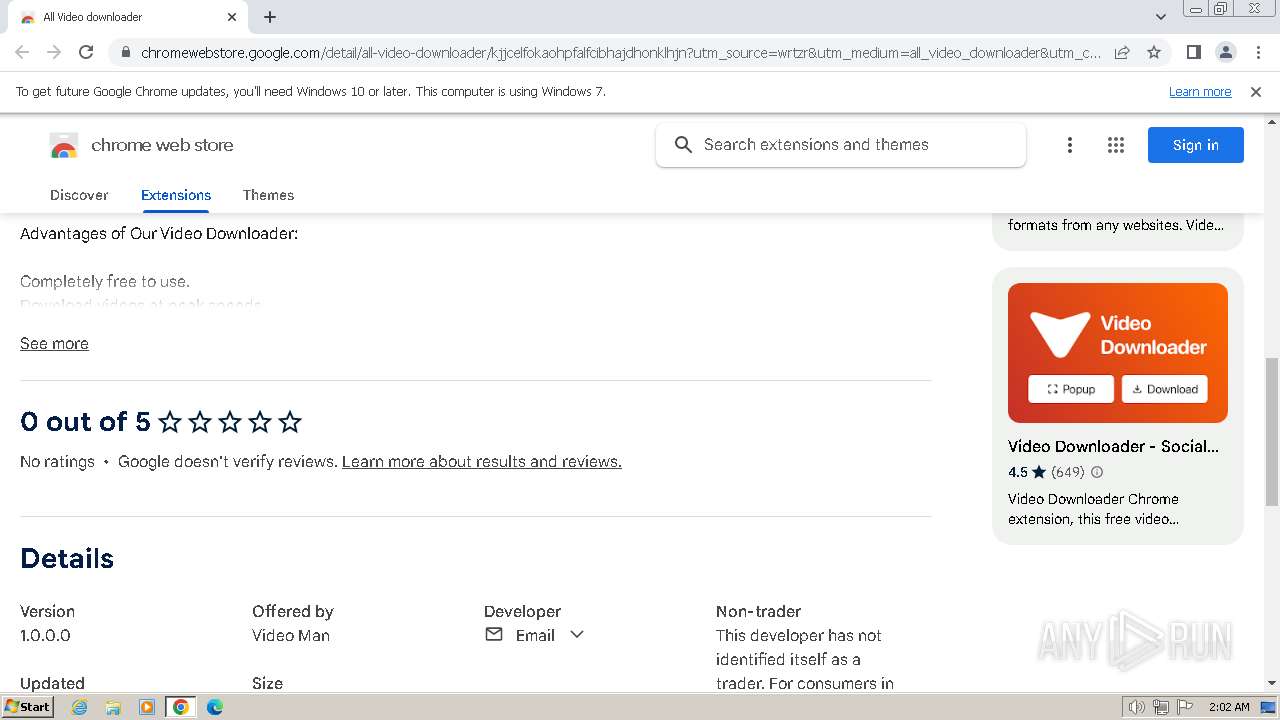Open the browser side panel icon
This screenshot has width=1280, height=720.
[1193, 52]
